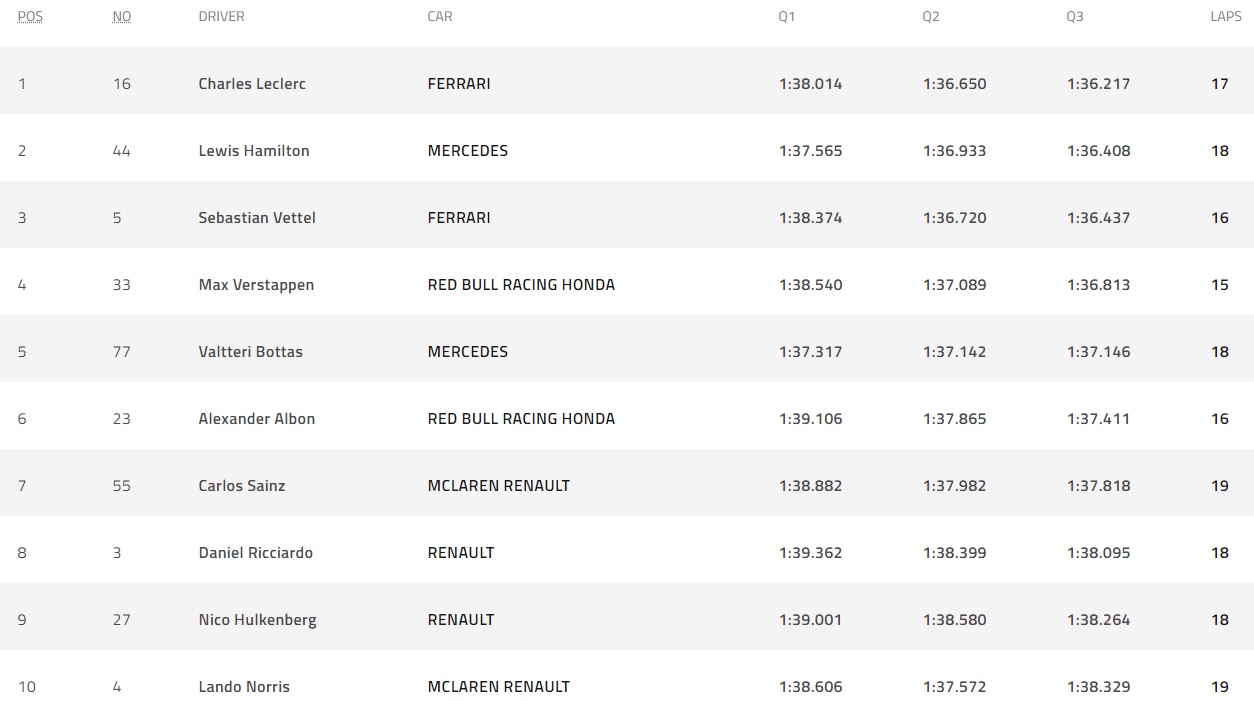
Task: Click Lando Norris's name
Action: pyautogui.click(x=244, y=687)
